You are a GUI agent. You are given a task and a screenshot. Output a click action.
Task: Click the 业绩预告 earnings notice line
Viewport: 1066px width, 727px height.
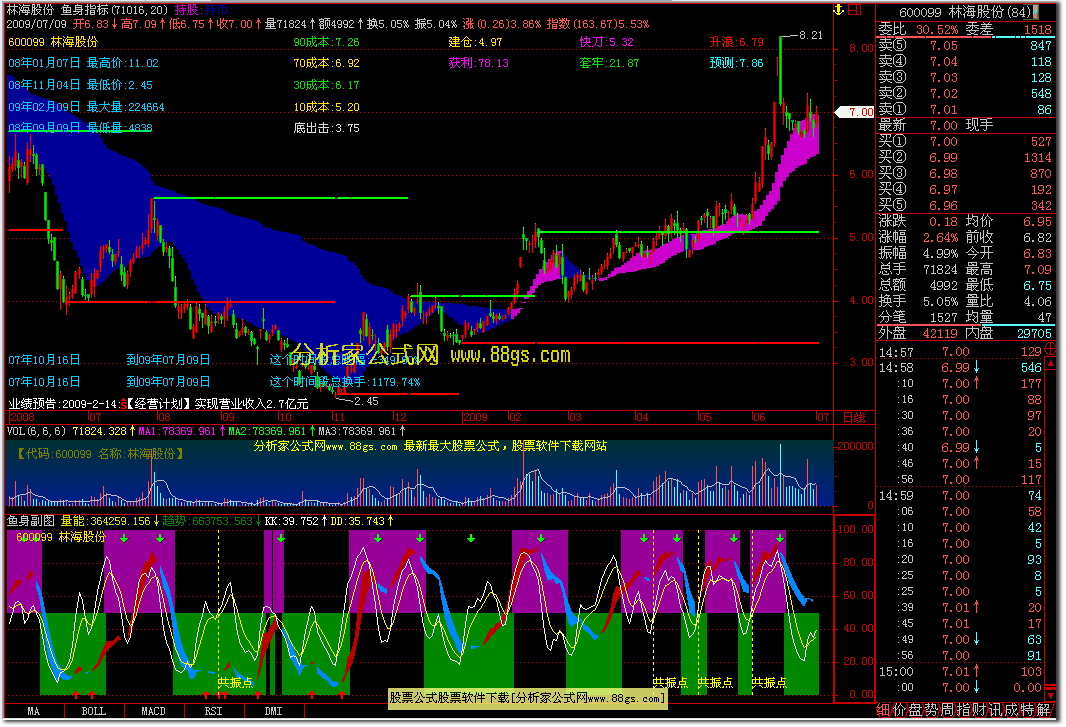[158, 403]
